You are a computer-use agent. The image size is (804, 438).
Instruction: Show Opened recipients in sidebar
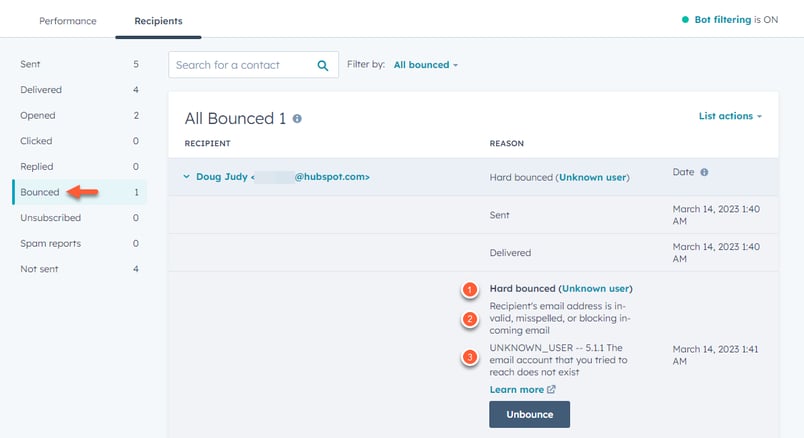38,115
